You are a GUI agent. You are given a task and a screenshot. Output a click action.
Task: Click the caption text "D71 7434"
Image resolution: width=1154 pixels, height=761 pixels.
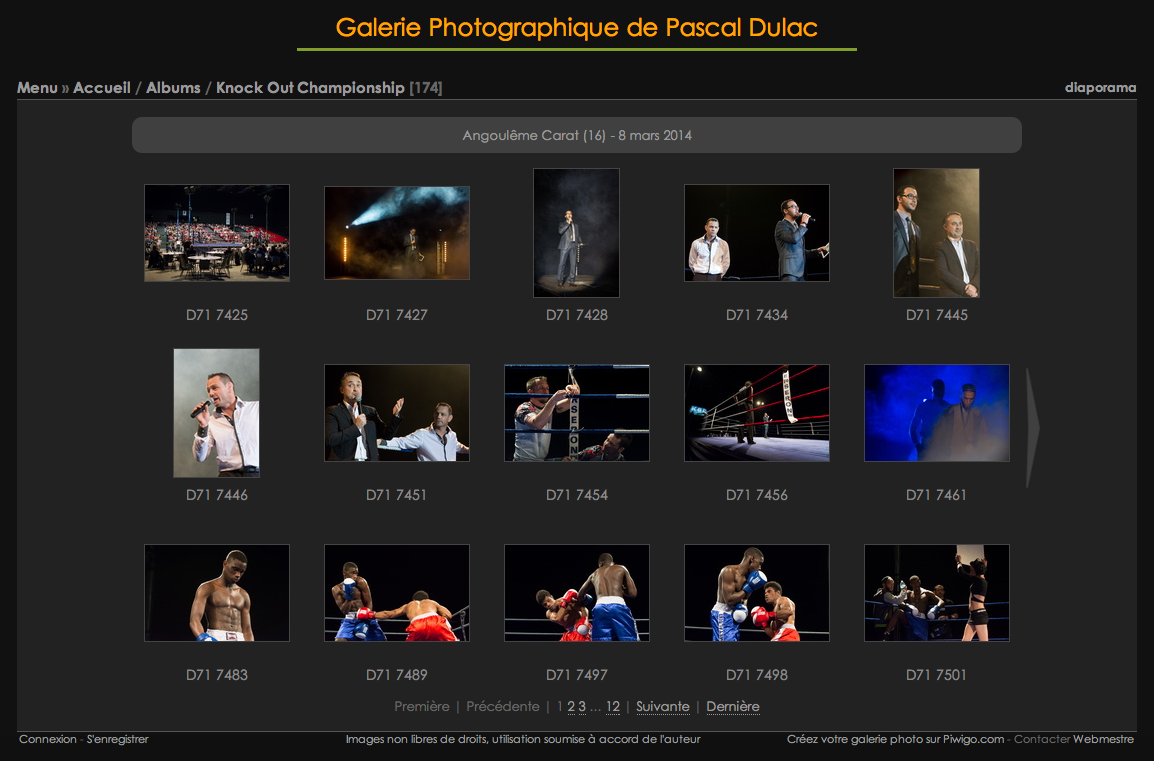pos(757,315)
